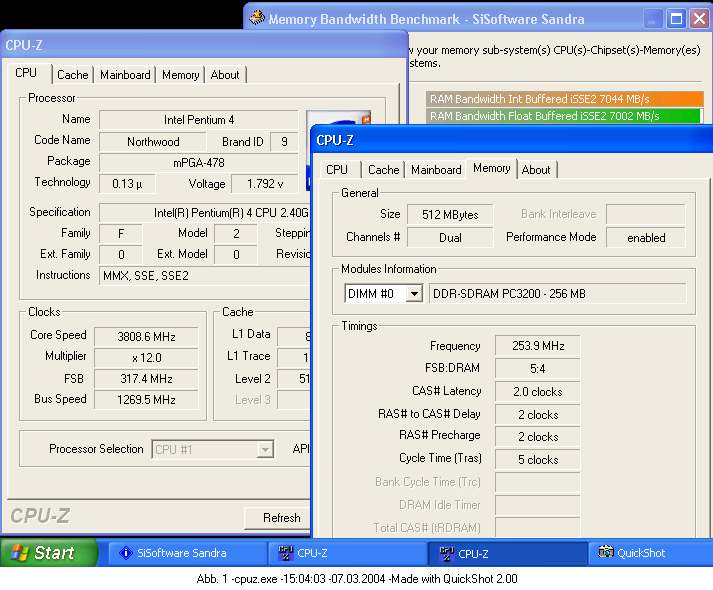The image size is (713, 590).
Task: Click the FSB:DRAM 5:4 ratio value
Action: [537, 369]
